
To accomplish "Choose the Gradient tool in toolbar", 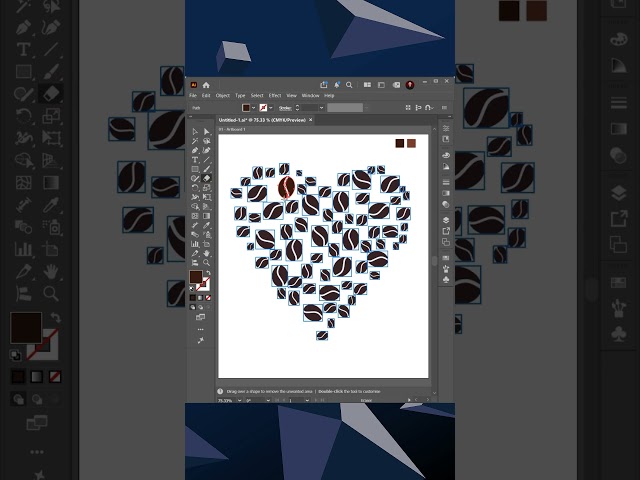I will [207, 216].
